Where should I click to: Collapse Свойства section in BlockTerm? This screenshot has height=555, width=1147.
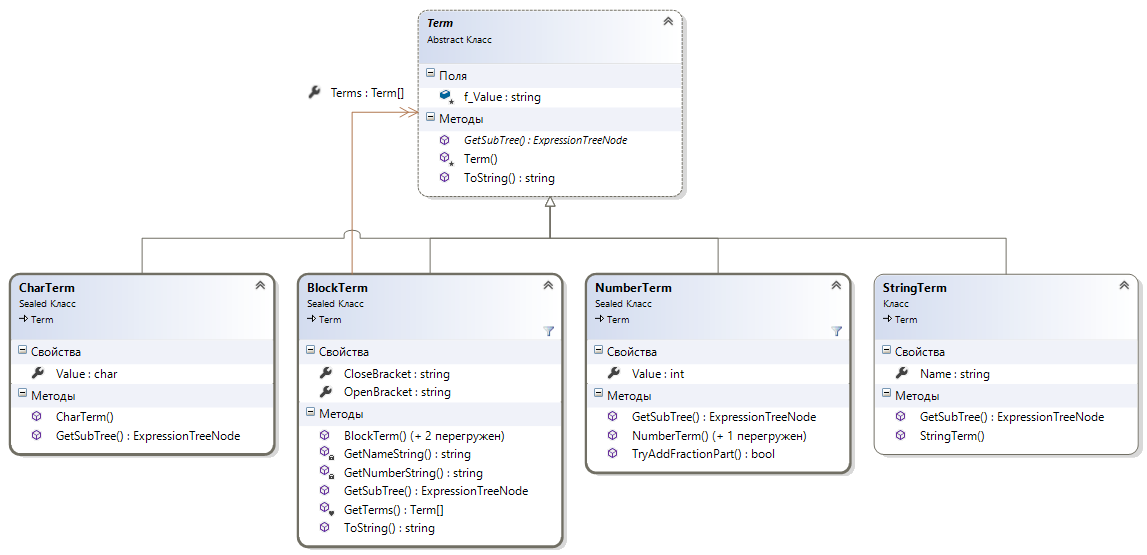pyautogui.click(x=310, y=351)
